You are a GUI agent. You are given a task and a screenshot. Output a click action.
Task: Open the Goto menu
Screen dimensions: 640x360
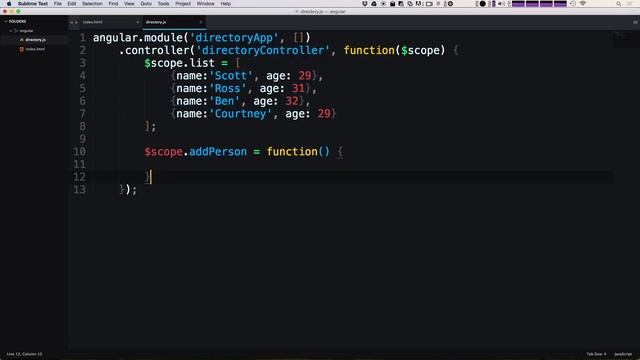click(146, 4)
